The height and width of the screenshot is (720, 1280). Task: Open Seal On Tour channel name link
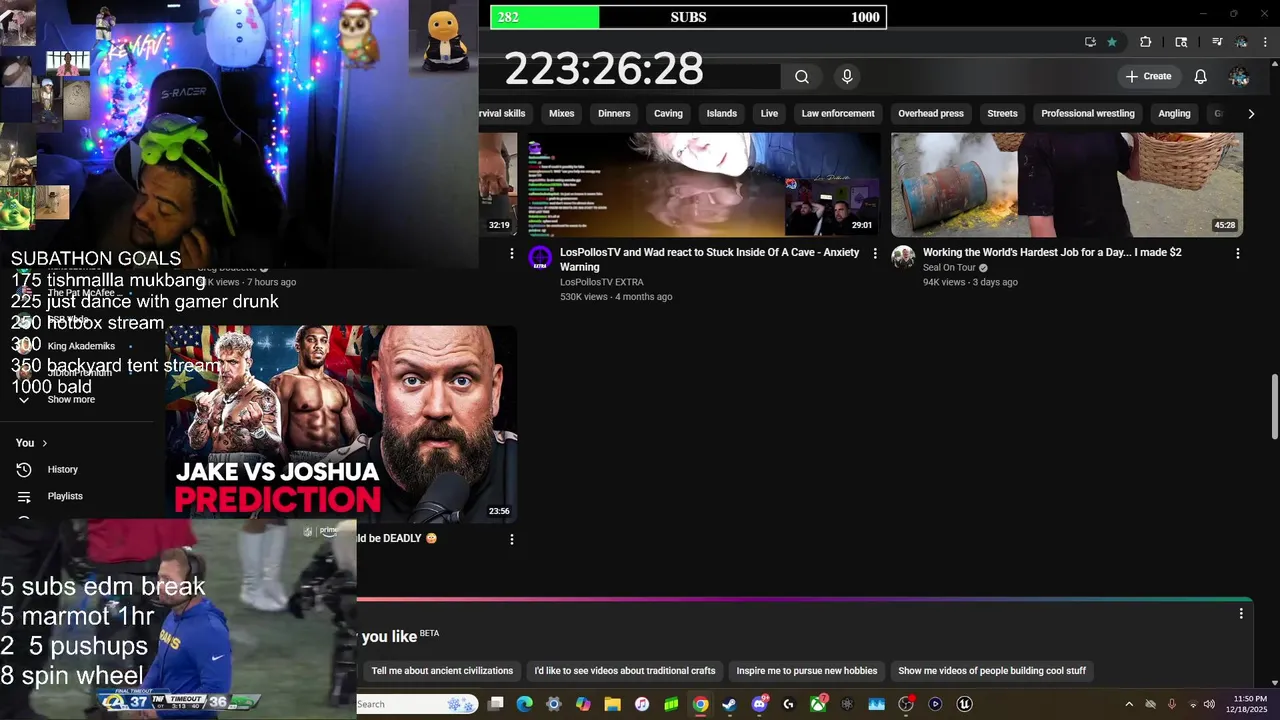(x=949, y=268)
